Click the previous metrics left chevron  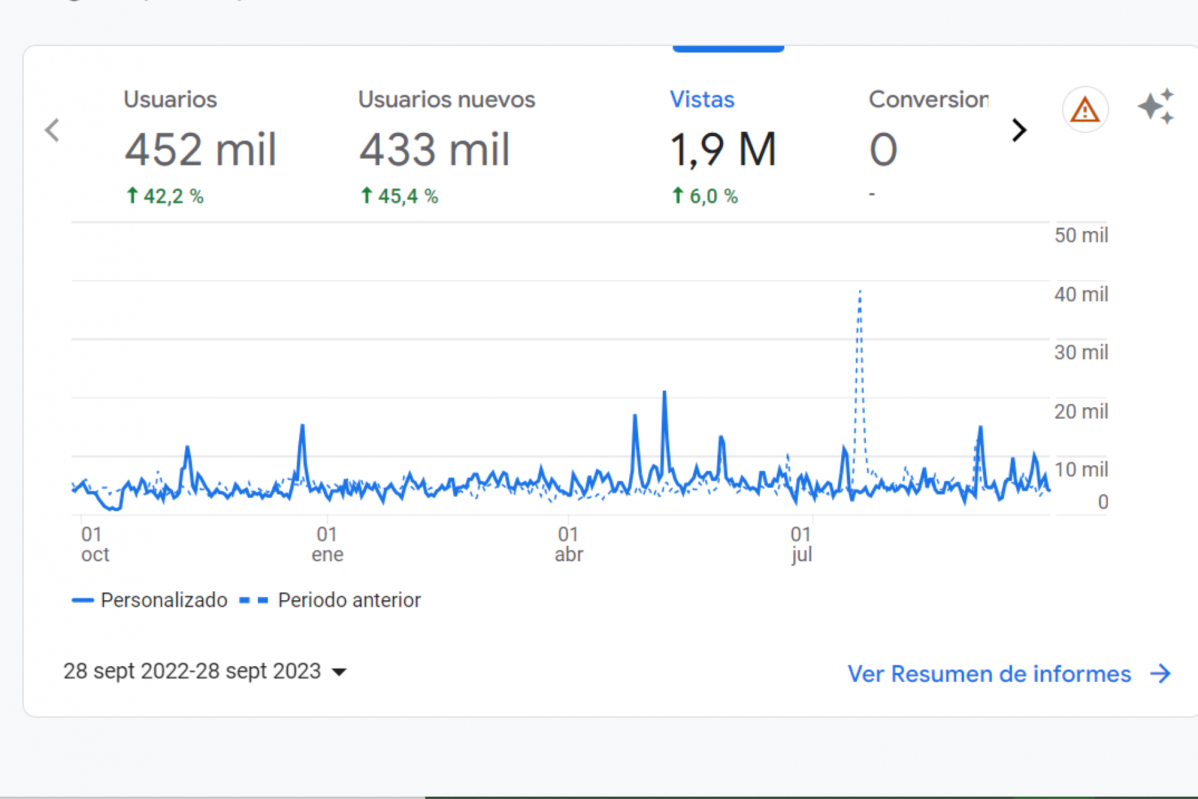[52, 130]
